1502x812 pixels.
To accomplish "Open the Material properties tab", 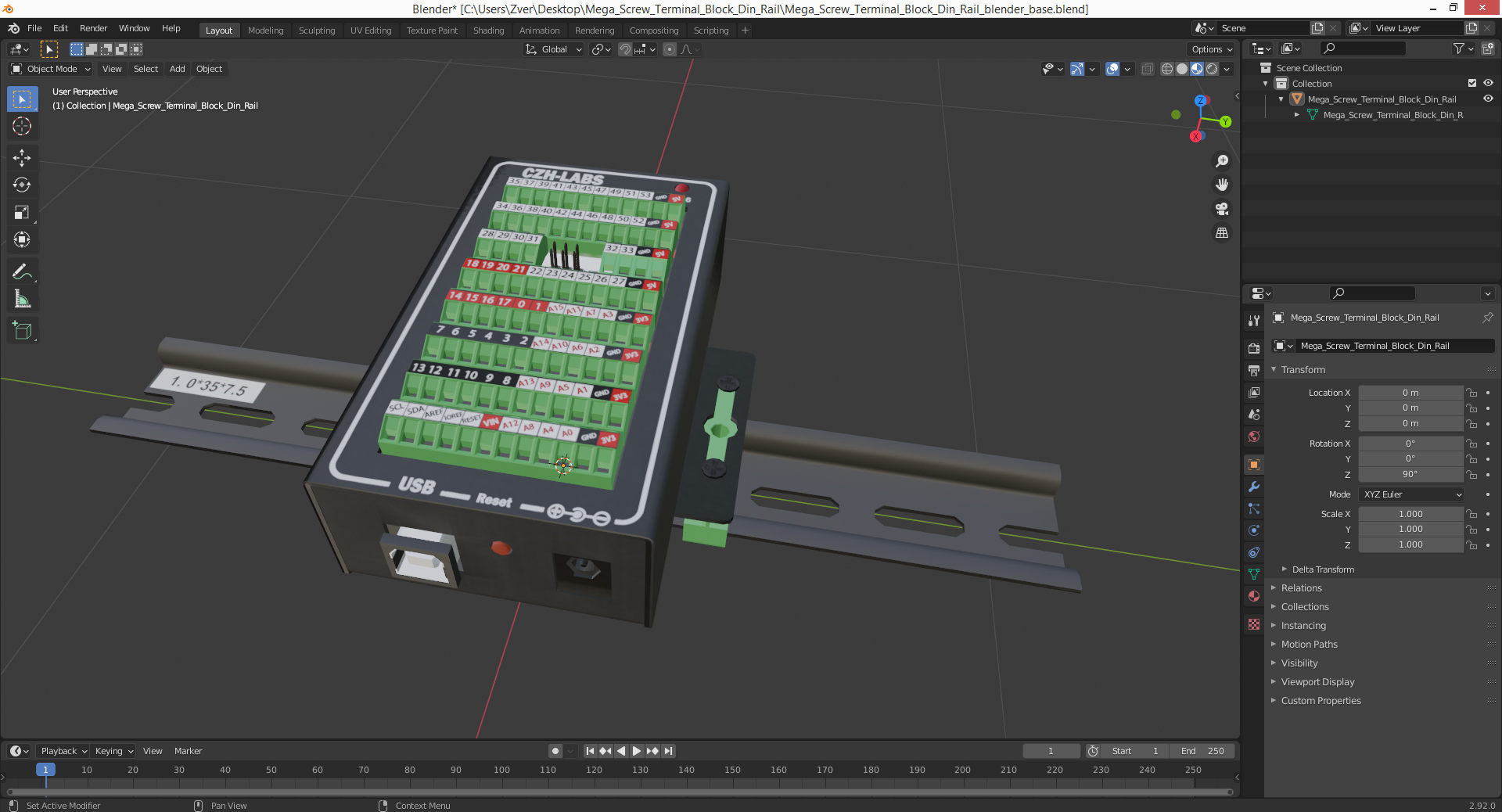I will (1254, 596).
